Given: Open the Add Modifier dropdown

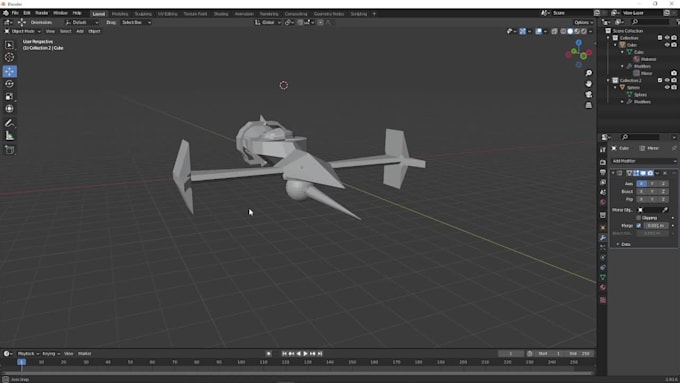Looking at the screenshot, I should click(644, 161).
